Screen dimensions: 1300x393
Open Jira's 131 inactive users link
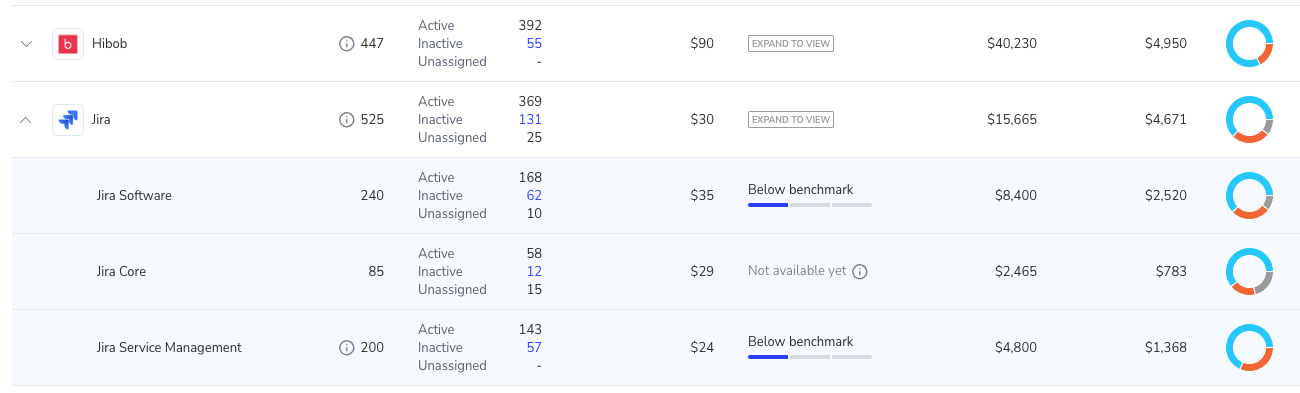pyautogui.click(x=531, y=120)
